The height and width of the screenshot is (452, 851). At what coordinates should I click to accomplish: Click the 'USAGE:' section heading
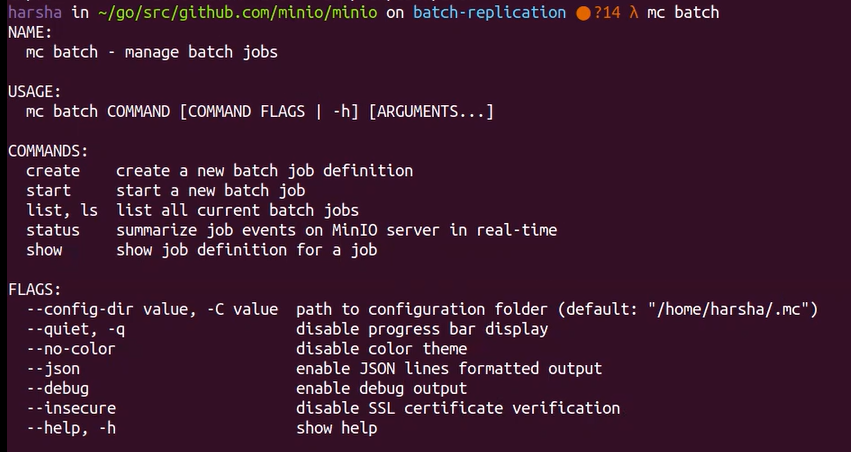point(35,92)
